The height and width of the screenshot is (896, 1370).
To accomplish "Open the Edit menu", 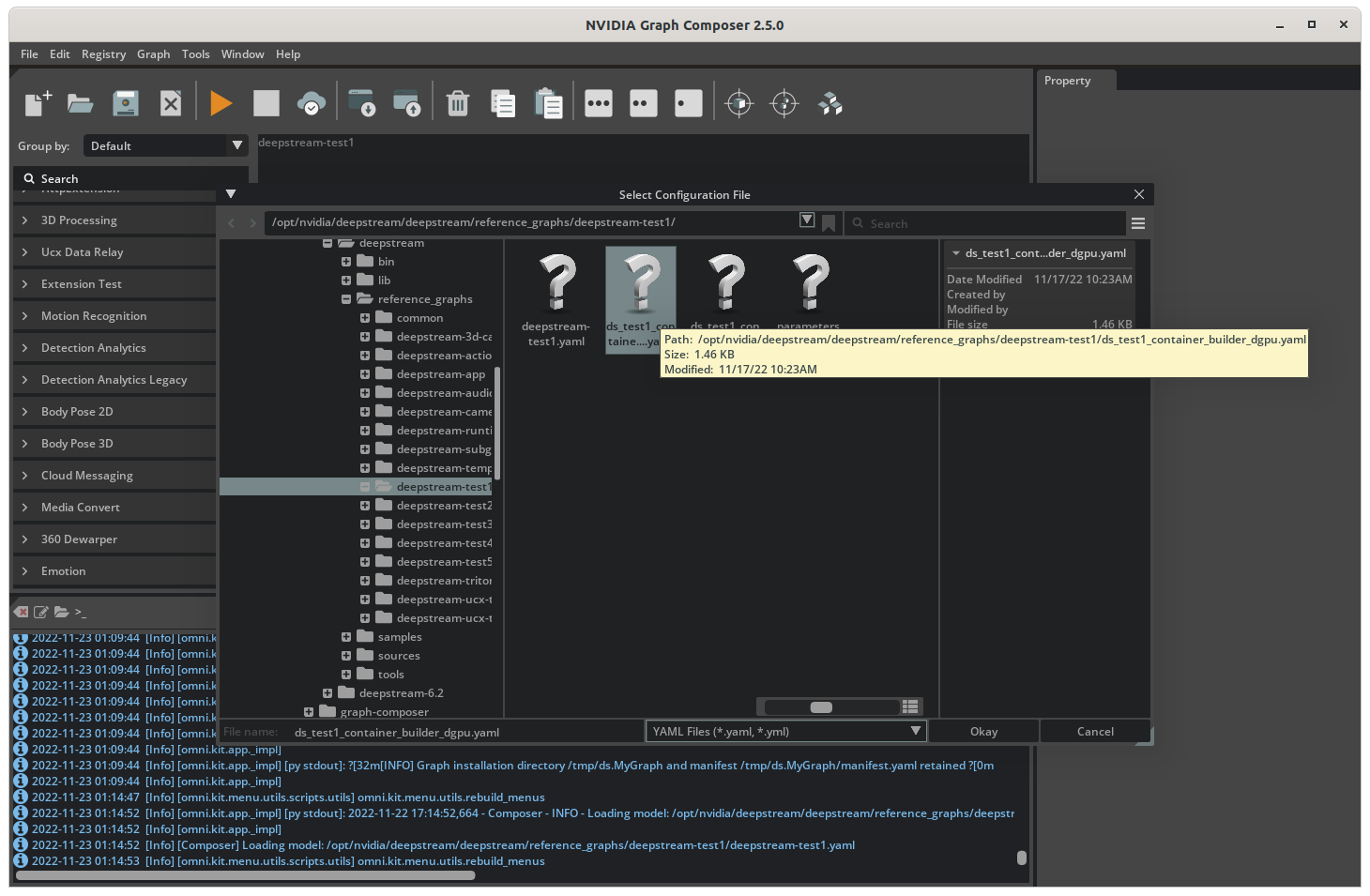I will click(60, 54).
